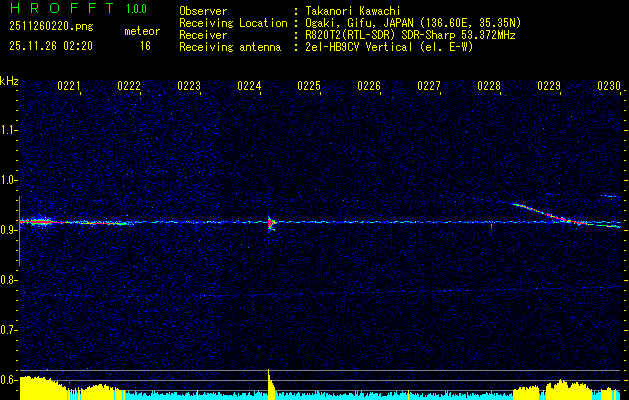Viewport: 629px width, 400px height.
Task: Click the Observer label
Action: point(203,11)
